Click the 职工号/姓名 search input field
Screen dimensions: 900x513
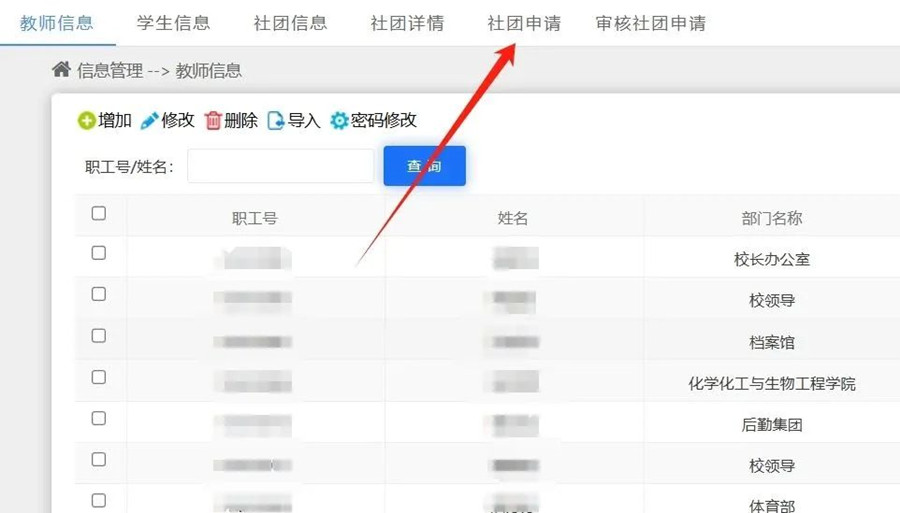tap(280, 166)
